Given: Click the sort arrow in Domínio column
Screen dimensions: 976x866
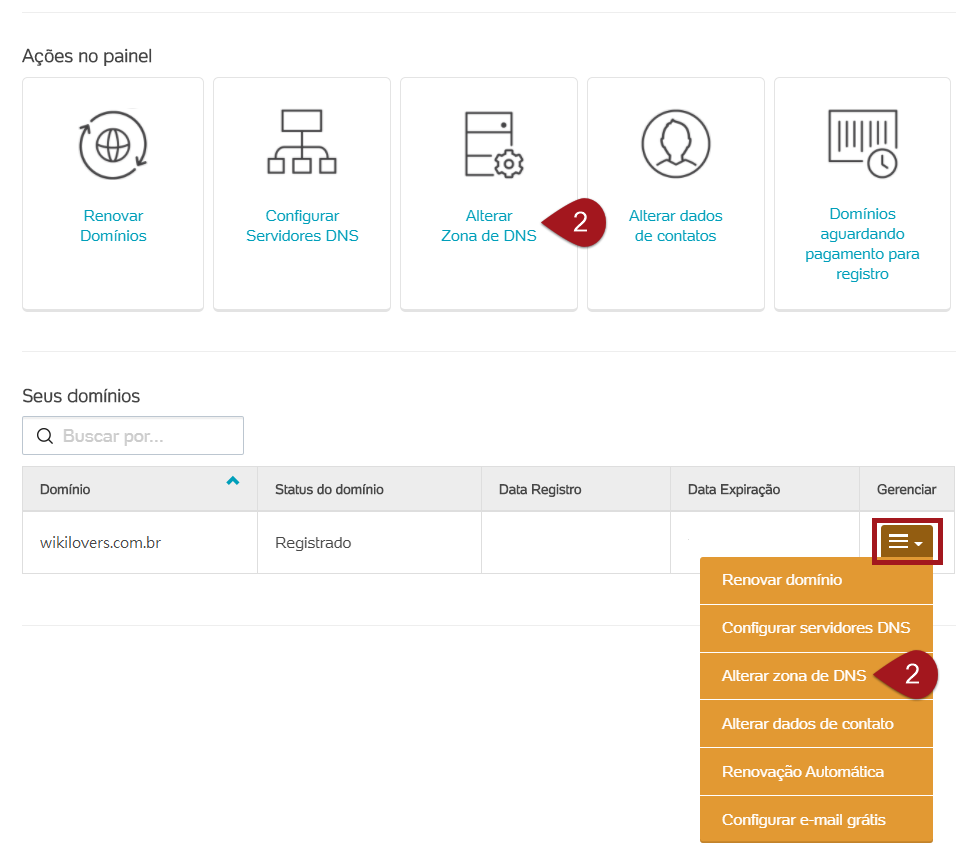Looking at the screenshot, I should 233,481.
